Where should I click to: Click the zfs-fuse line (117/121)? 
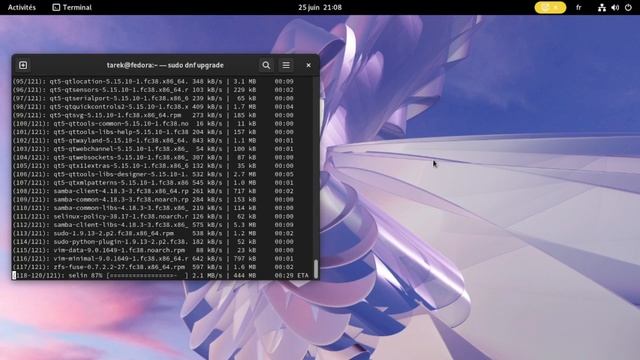click(153, 267)
